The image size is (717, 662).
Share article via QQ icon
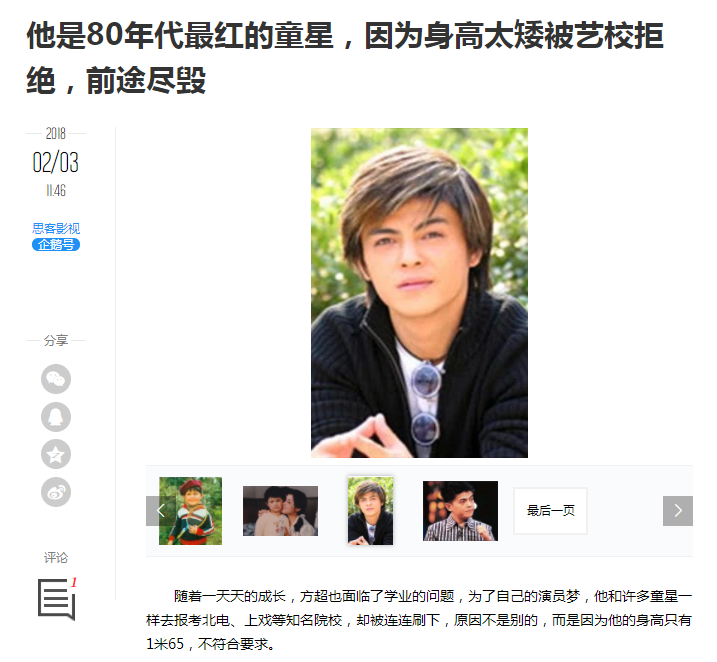click(56, 417)
